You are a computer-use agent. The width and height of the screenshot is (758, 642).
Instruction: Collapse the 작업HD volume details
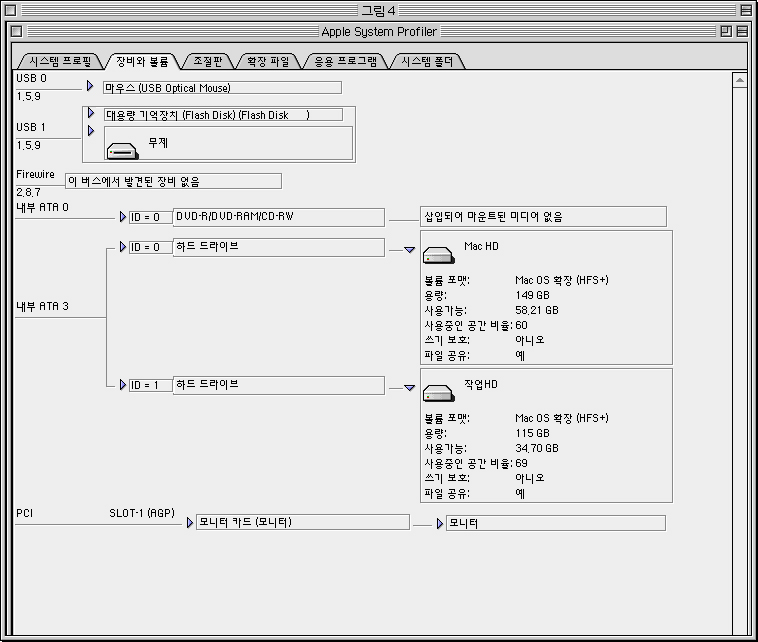409,388
